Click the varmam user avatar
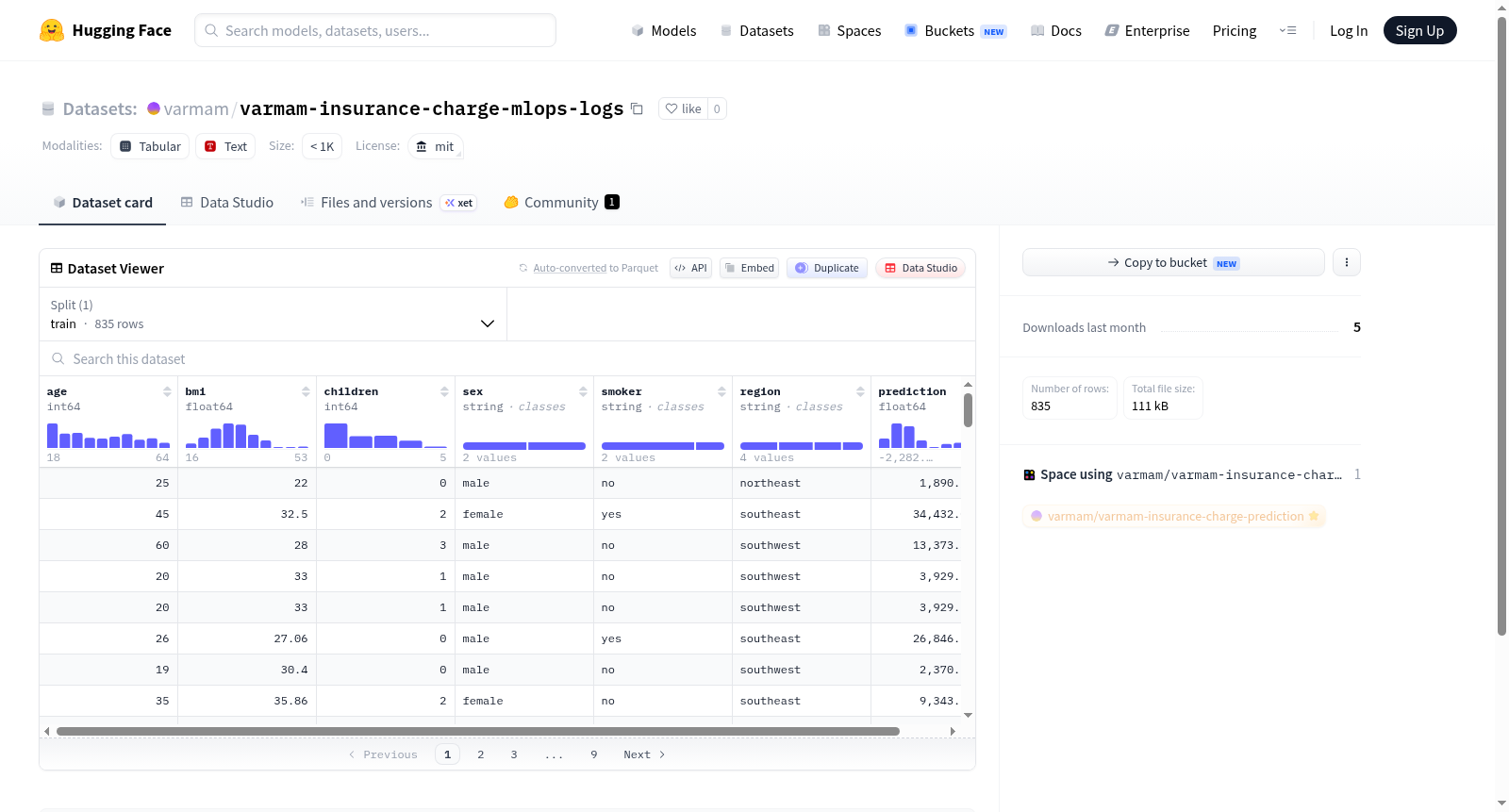 154,108
